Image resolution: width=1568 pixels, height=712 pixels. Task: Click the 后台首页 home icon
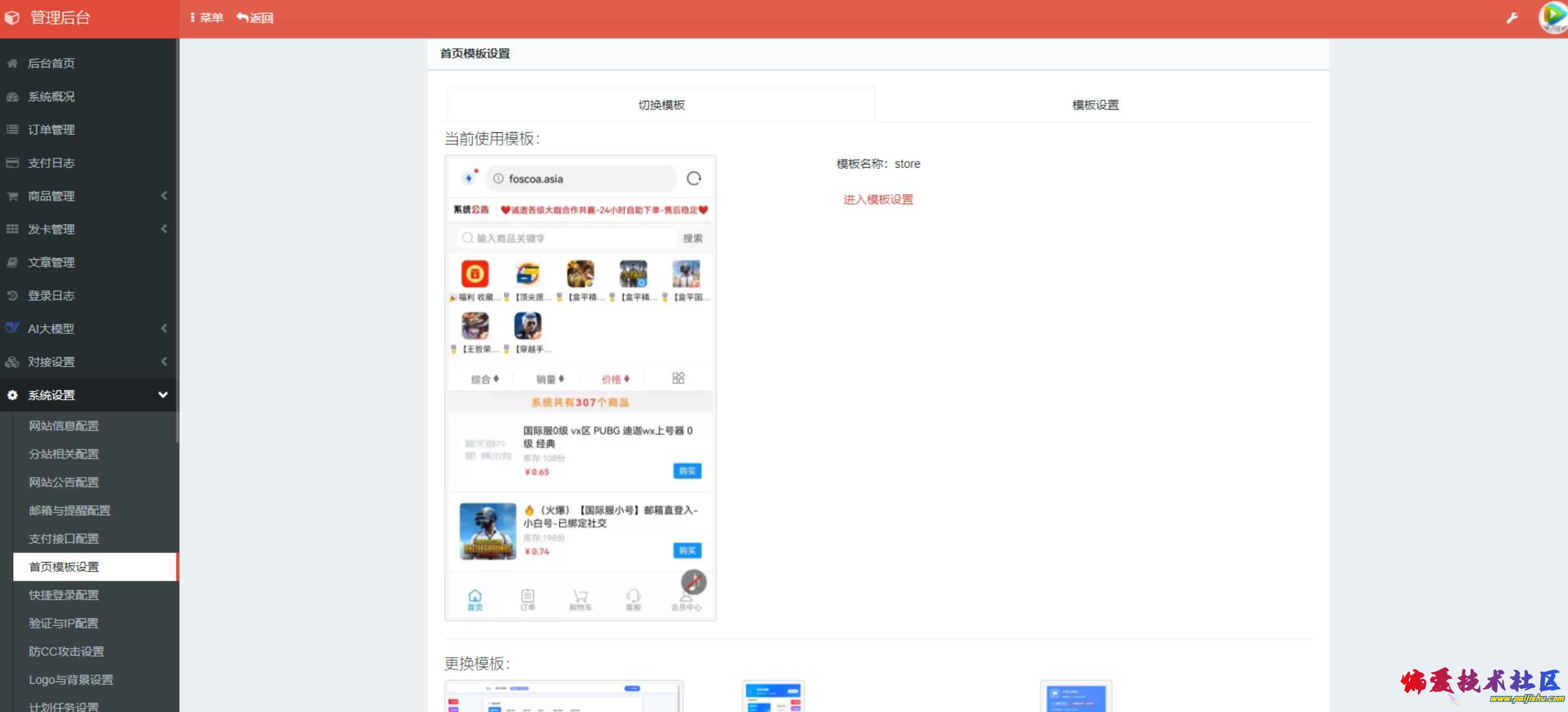click(x=12, y=63)
